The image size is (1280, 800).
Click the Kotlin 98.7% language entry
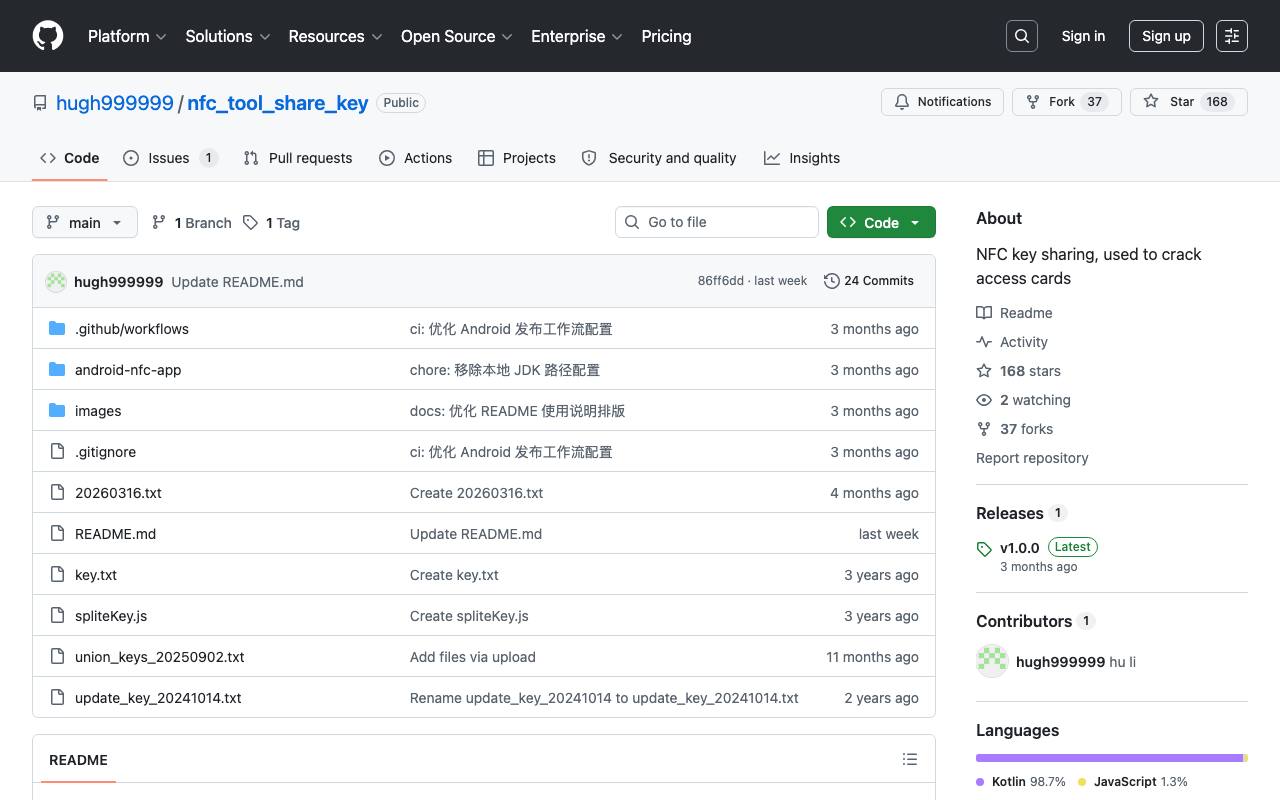1021,782
